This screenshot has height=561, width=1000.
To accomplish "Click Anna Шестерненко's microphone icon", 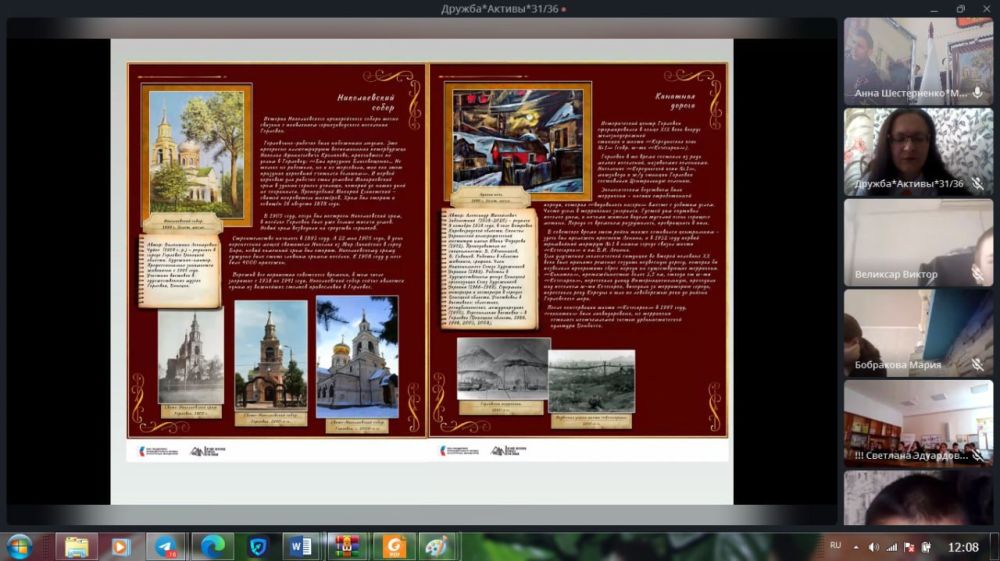I will [978, 93].
